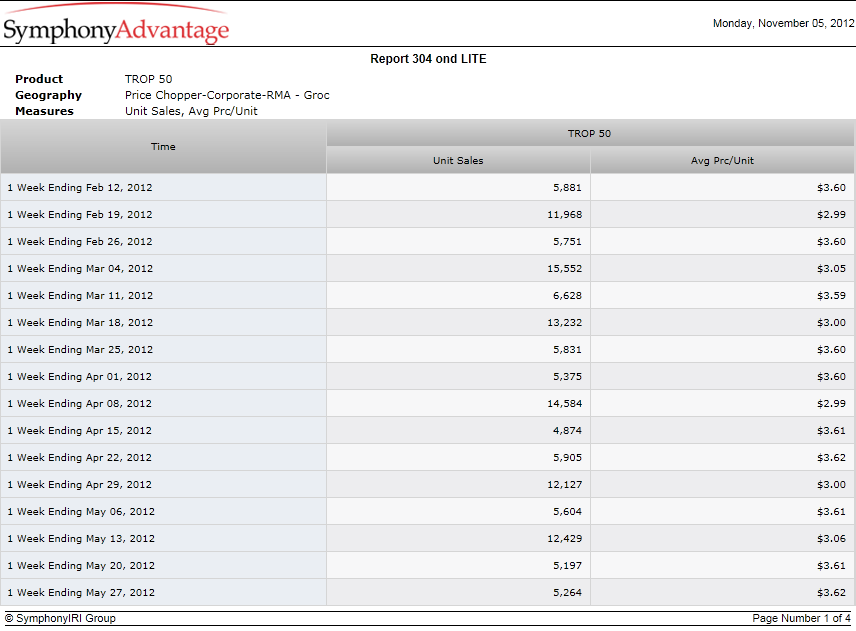Select the 1 Week Ending Apr 01, 2012 row
856x631 pixels.
pos(427,377)
